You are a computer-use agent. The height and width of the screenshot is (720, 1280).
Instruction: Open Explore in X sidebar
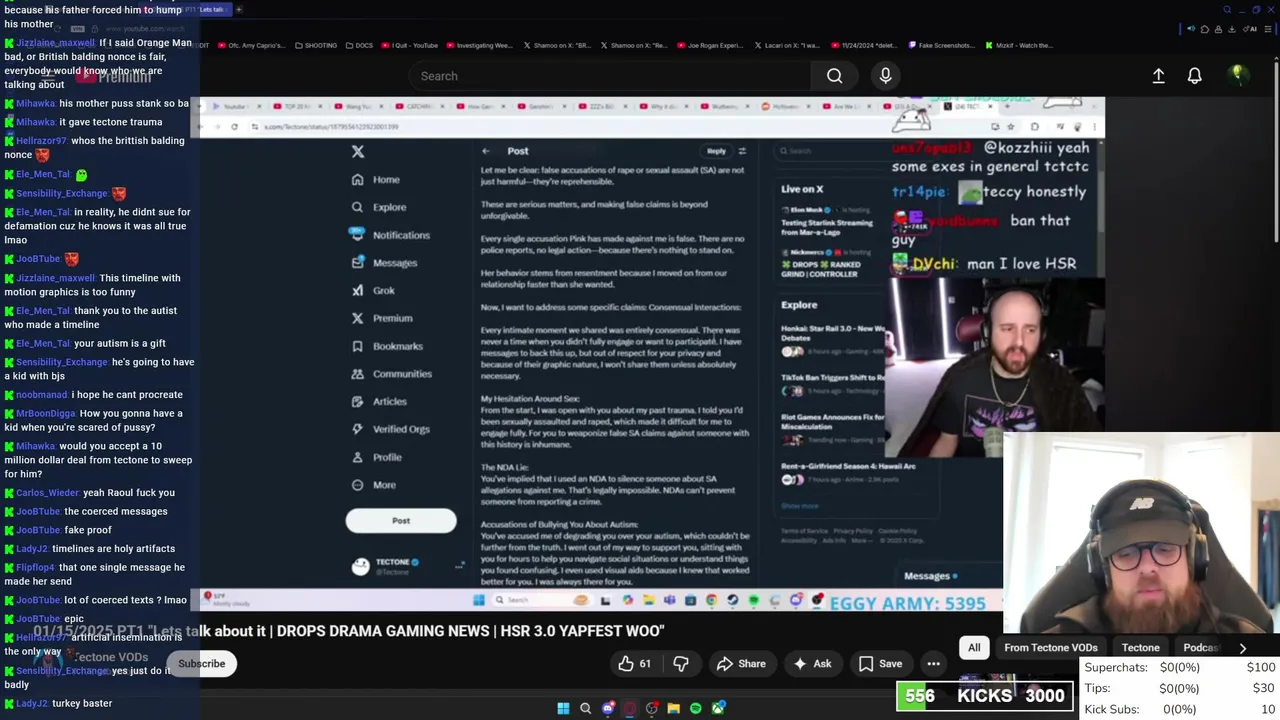(378, 207)
